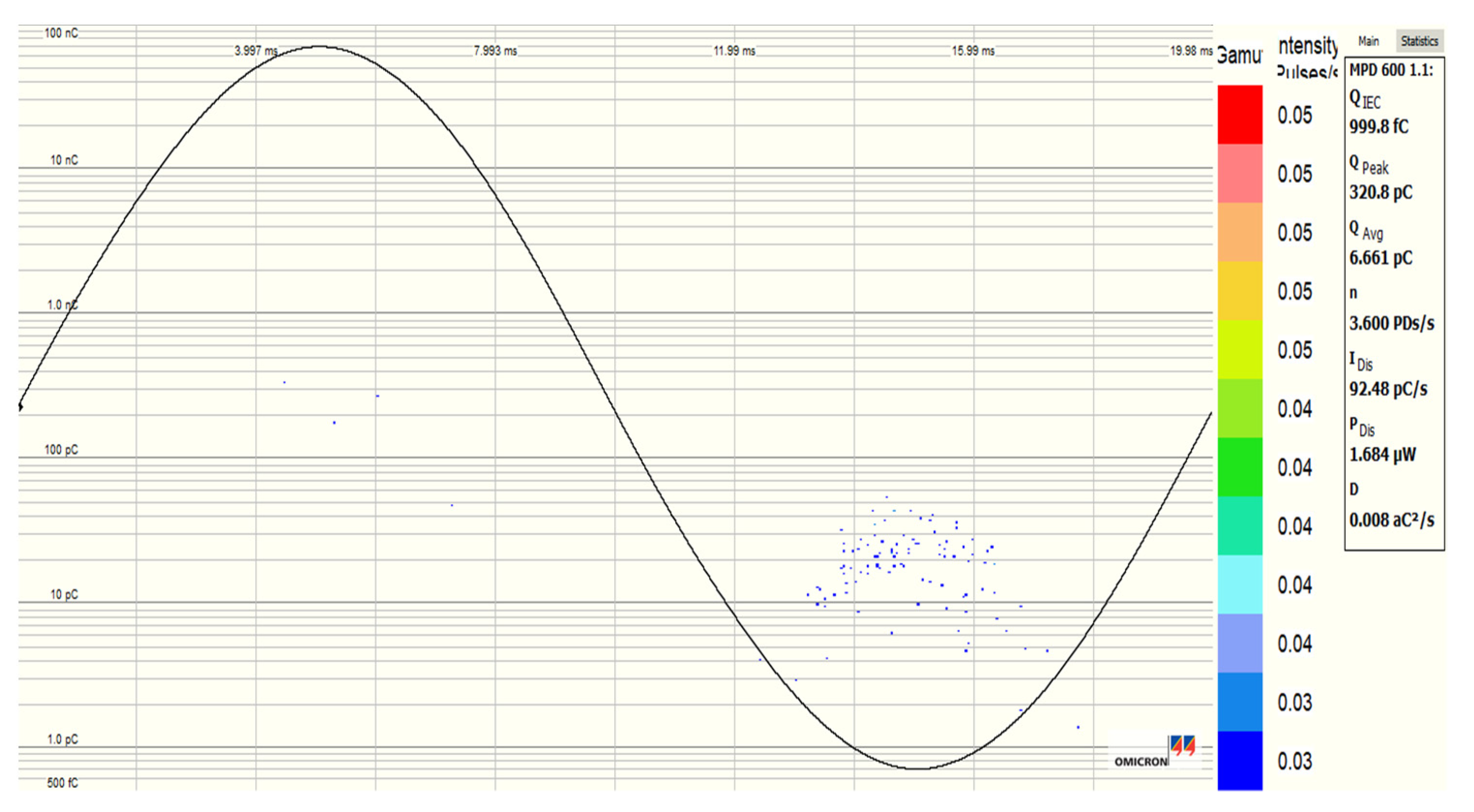This screenshot has width=1474, height=812.
Task: Click the 100 nC axis label
Action: (61, 33)
